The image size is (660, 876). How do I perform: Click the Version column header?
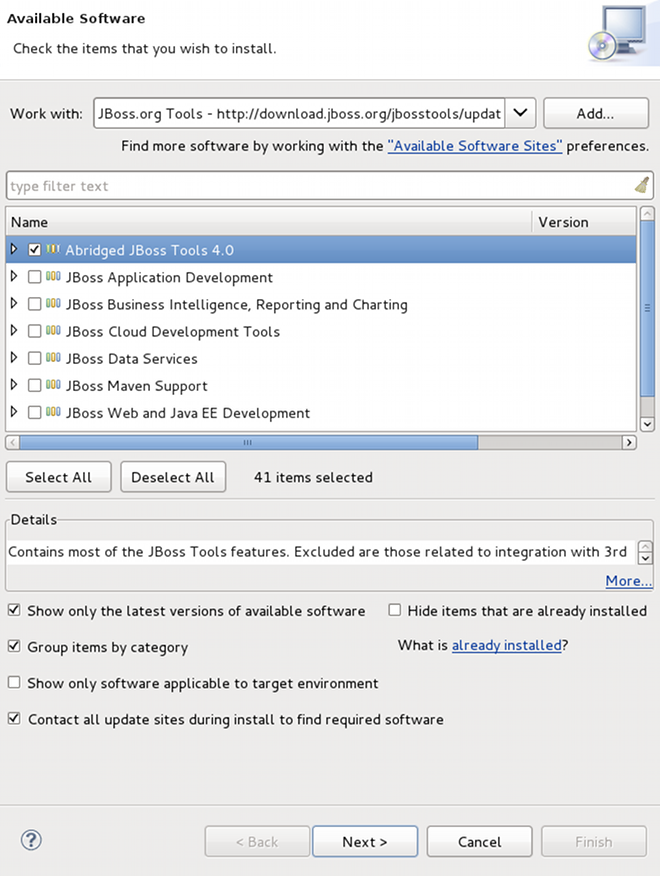[x=583, y=222]
